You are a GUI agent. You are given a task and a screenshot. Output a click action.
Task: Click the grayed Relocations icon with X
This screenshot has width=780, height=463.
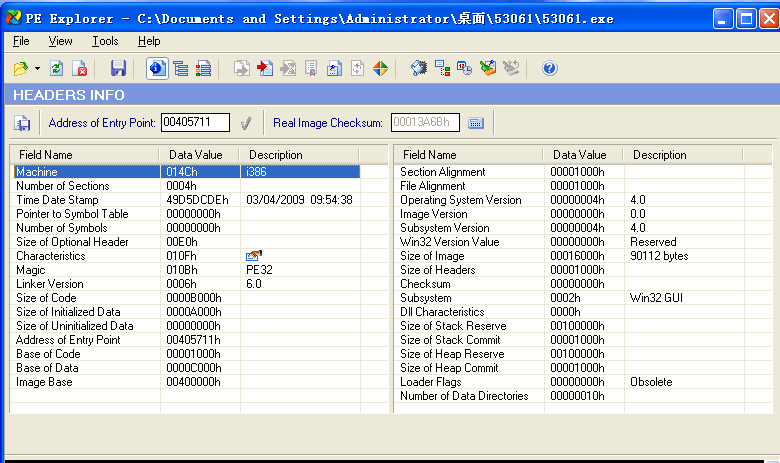point(288,69)
